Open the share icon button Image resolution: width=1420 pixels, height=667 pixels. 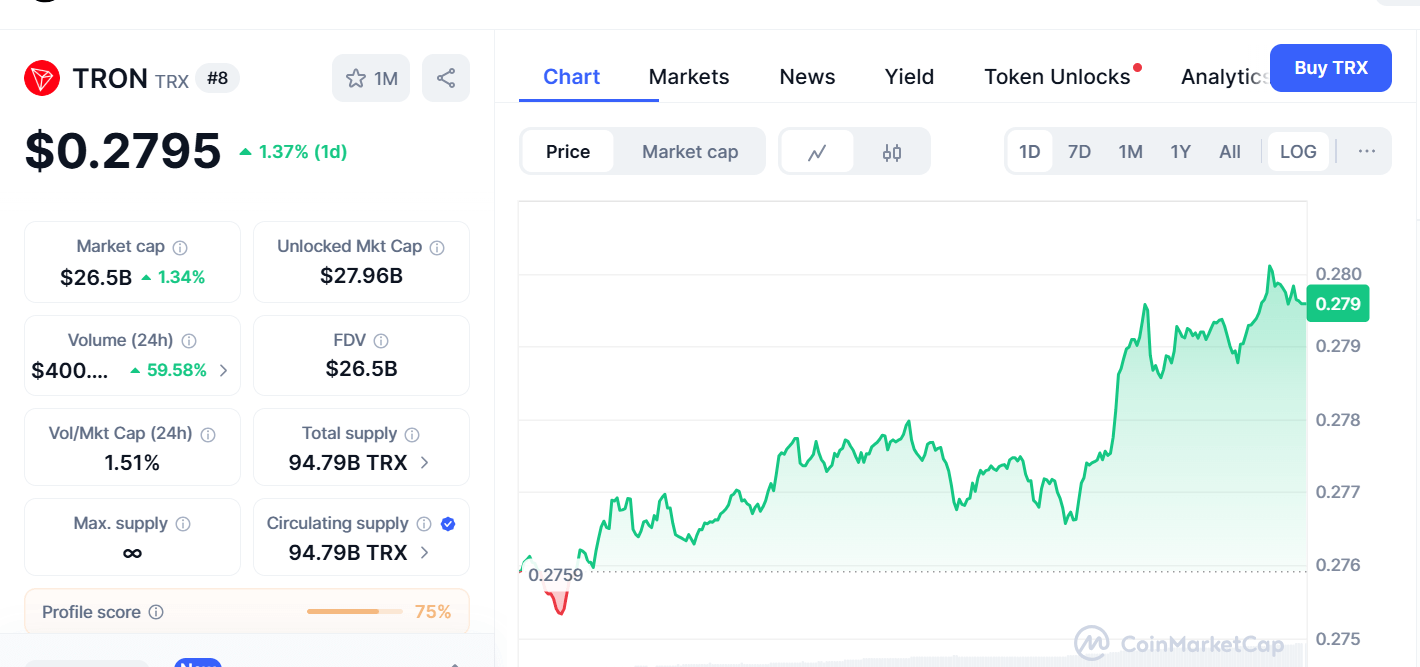pos(446,78)
